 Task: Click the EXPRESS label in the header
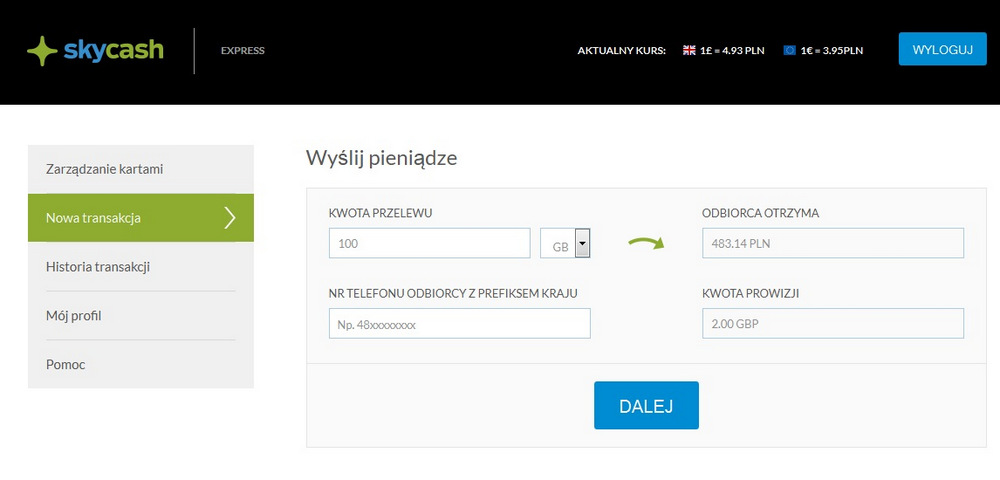tap(243, 50)
